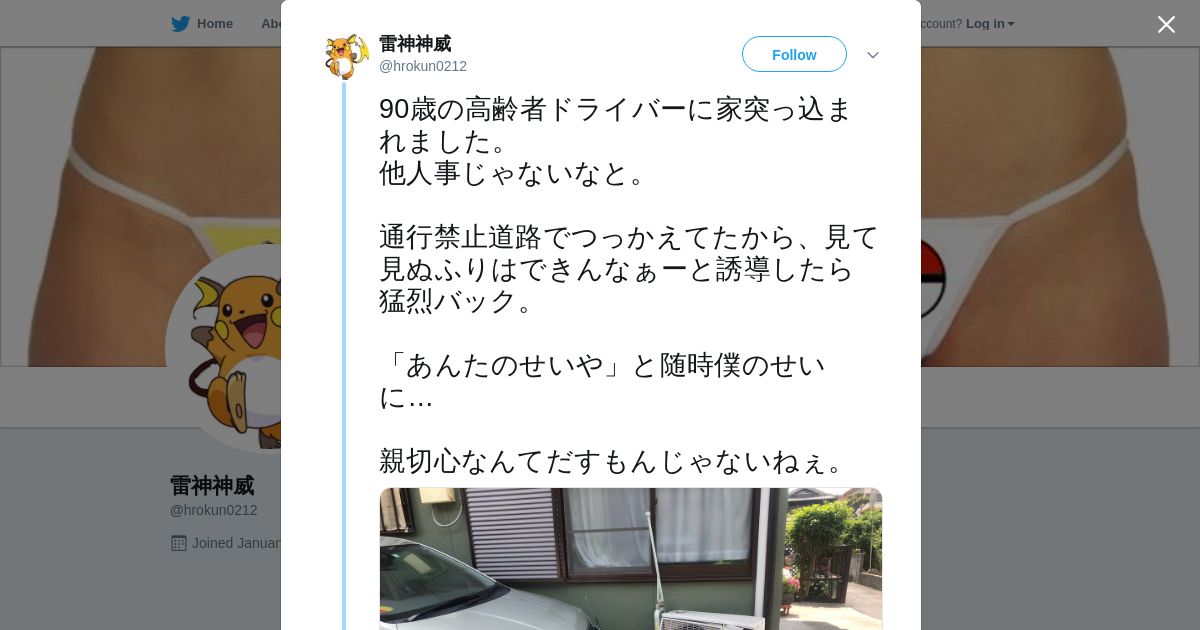The height and width of the screenshot is (630, 1200).
Task: Click the calendar joined-date icon
Action: [179, 543]
